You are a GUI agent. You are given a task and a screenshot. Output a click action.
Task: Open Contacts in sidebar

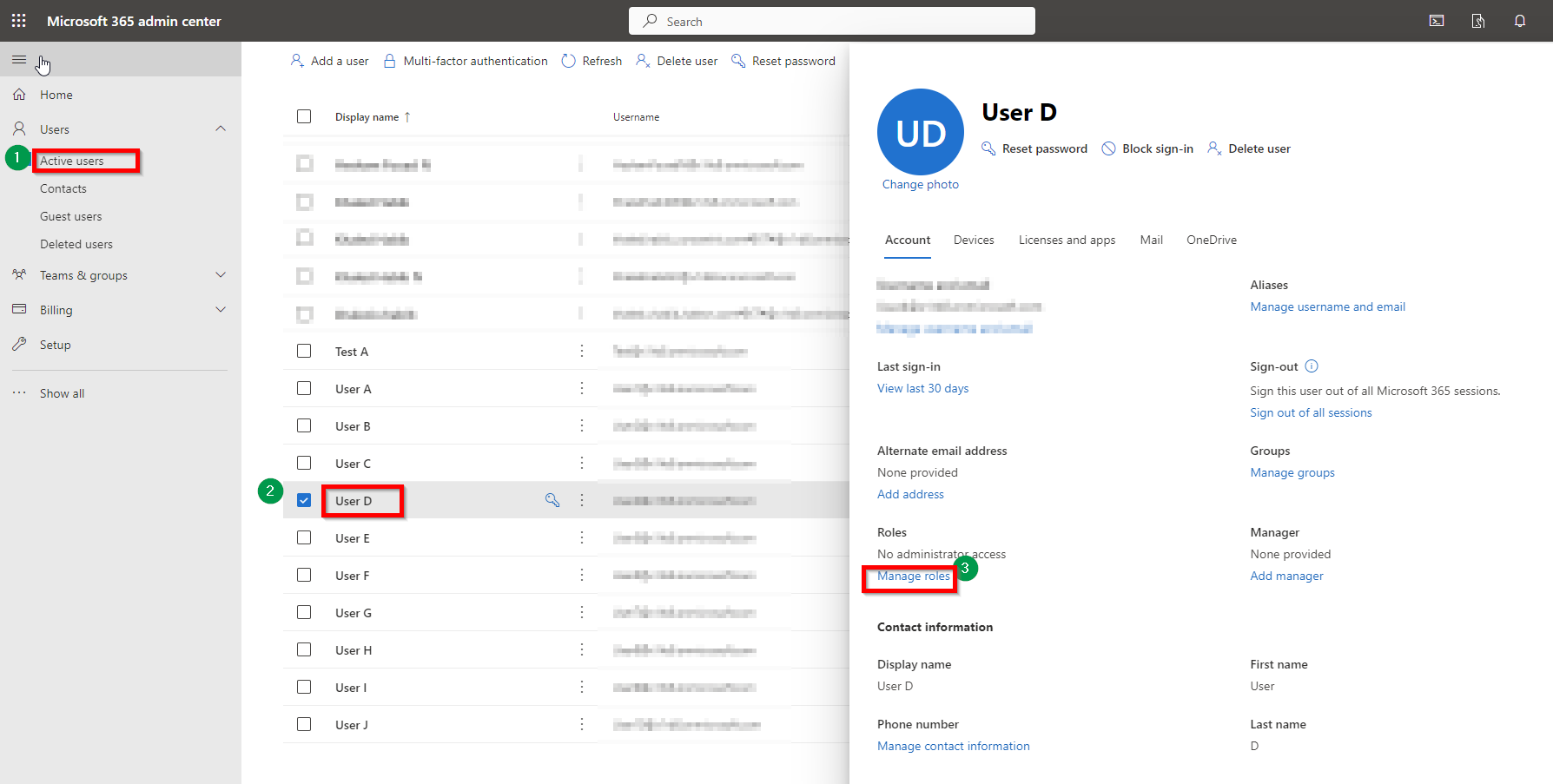63,188
